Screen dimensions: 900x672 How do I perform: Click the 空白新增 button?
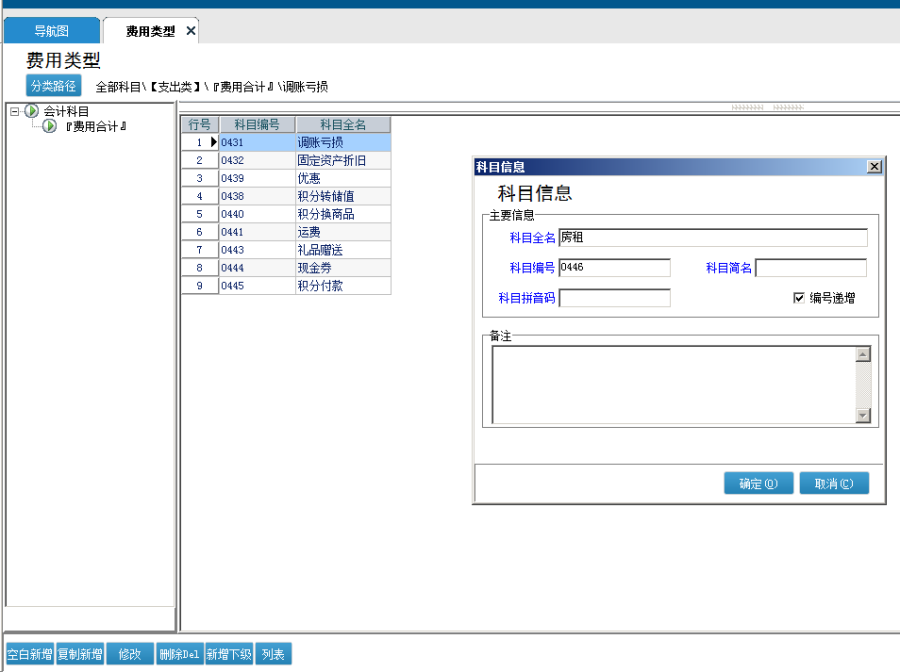(x=30, y=654)
